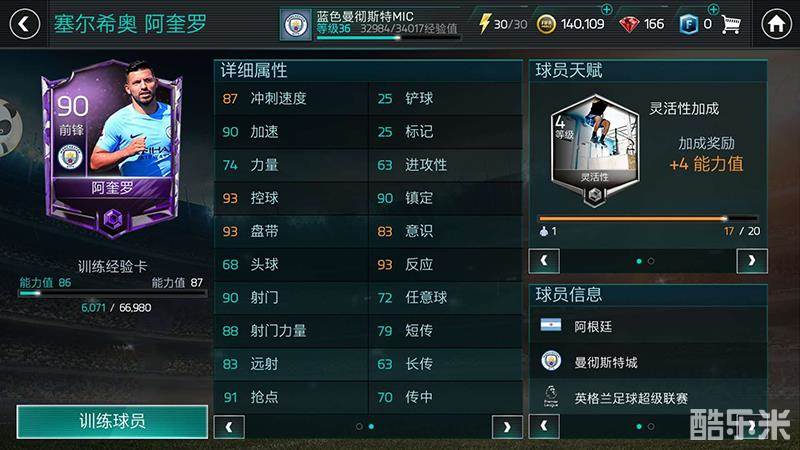Image resolution: width=800 pixels, height=450 pixels.
Task: Tap the lightning energy icon
Action: click(484, 23)
